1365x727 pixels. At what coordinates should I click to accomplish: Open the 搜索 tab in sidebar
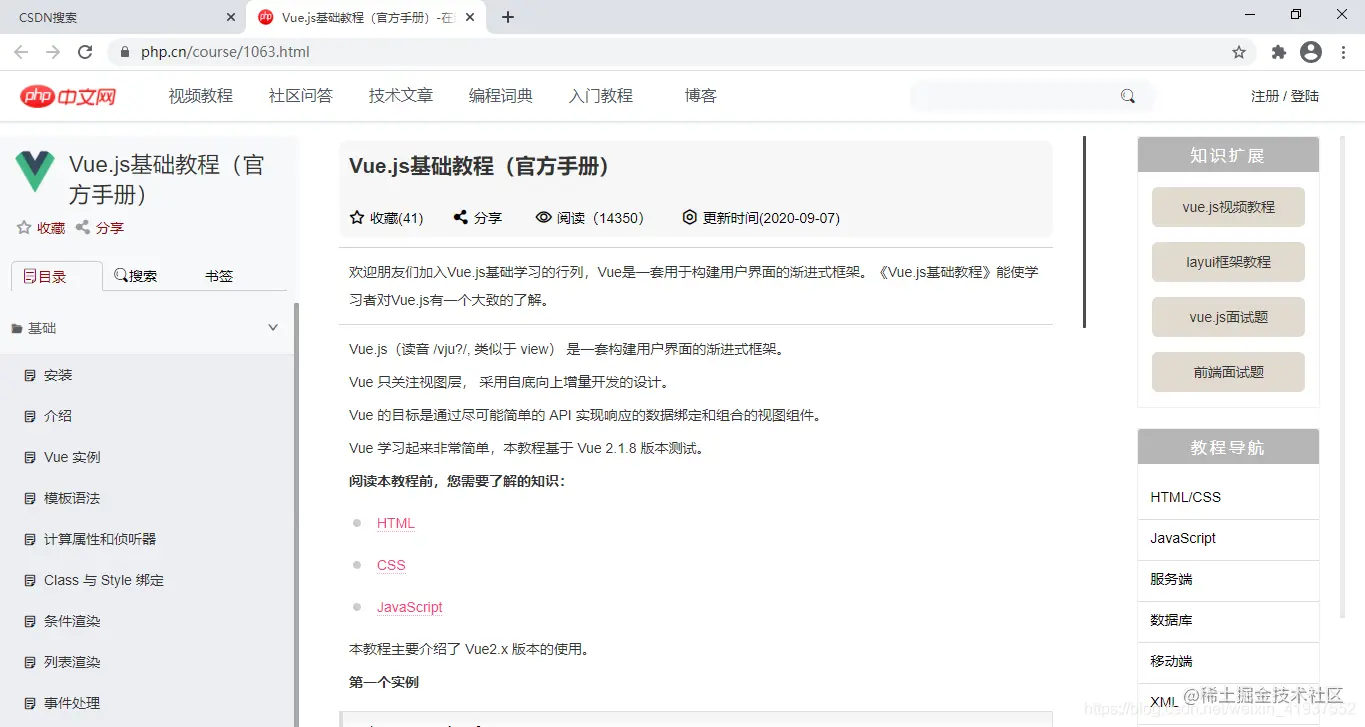tap(136, 276)
